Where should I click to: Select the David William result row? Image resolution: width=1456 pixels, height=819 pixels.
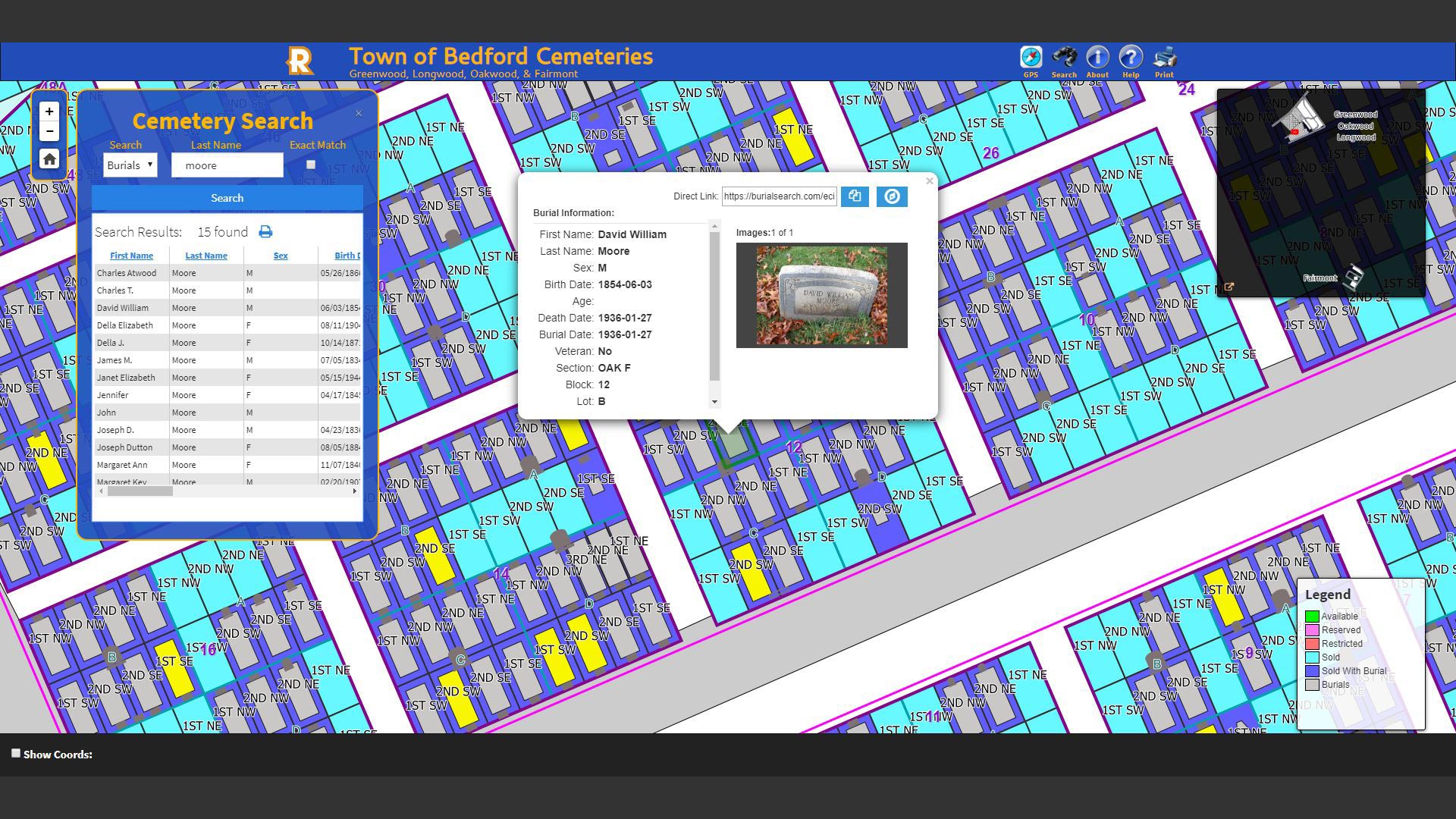pyautogui.click(x=227, y=308)
